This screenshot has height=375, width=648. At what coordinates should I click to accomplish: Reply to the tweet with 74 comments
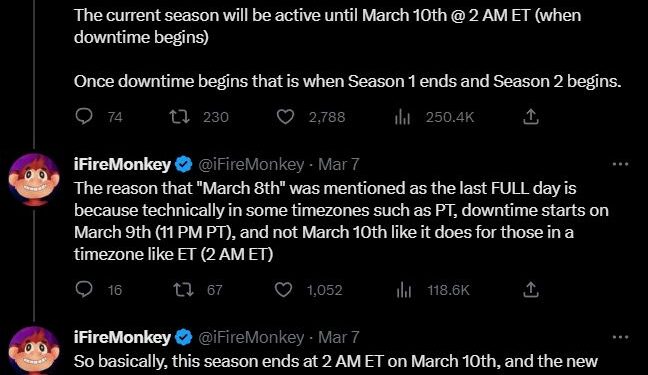pyautogui.click(x=84, y=117)
